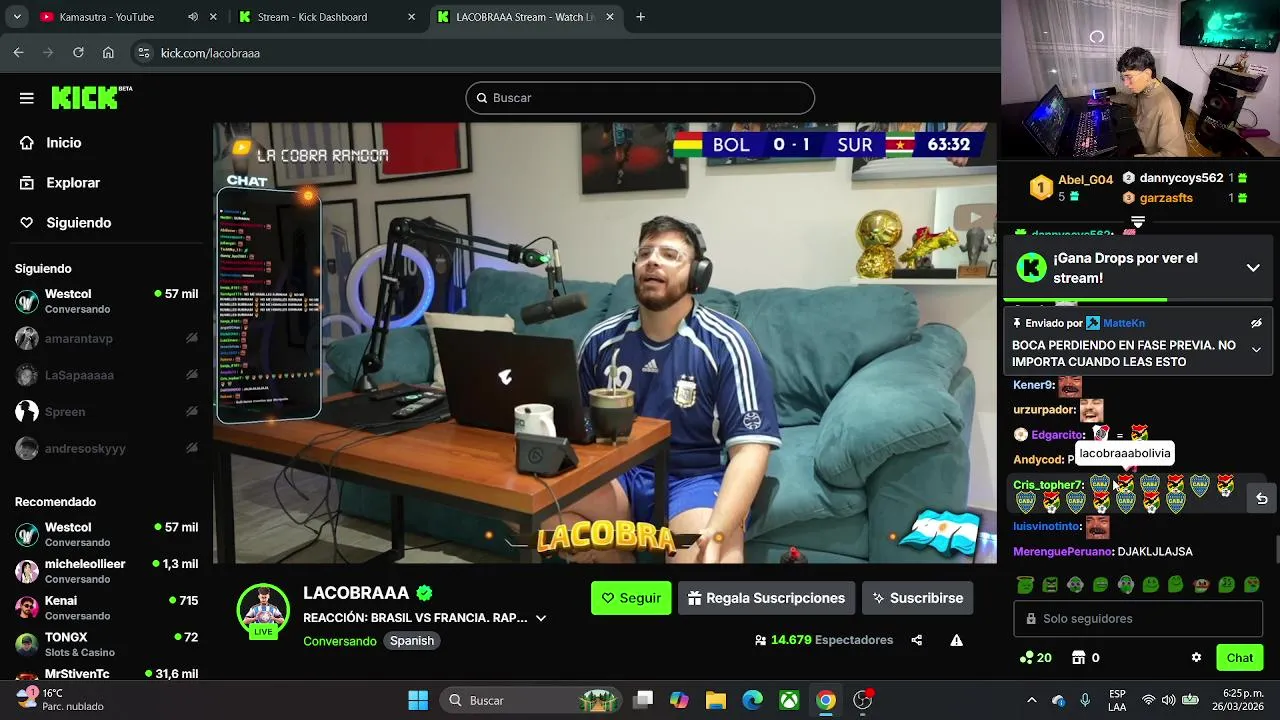Expand the pinned message chevron

[x=1256, y=349]
